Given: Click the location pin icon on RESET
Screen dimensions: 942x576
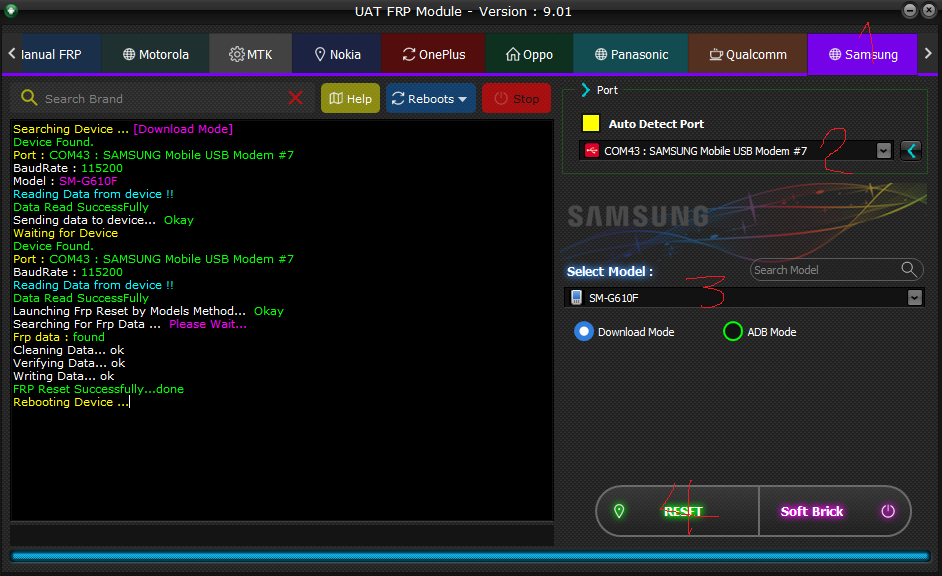Looking at the screenshot, I should tap(619, 511).
